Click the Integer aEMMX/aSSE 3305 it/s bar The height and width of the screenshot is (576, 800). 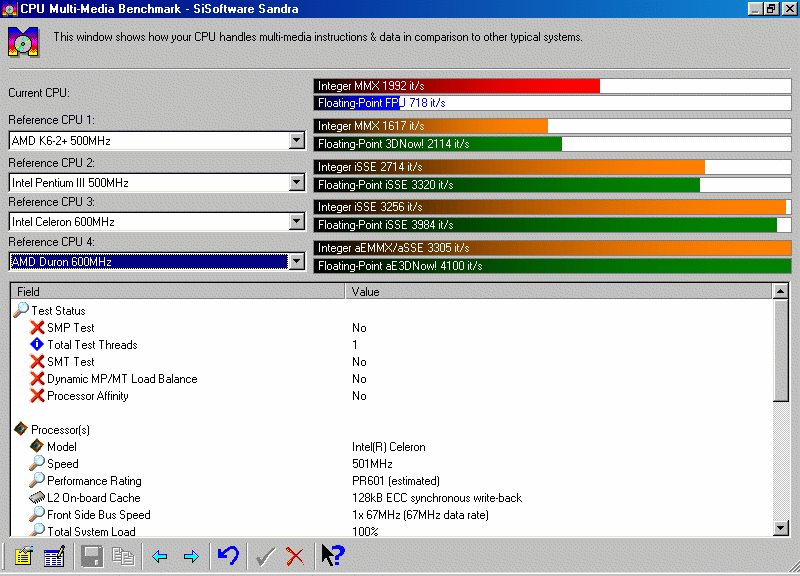click(552, 248)
